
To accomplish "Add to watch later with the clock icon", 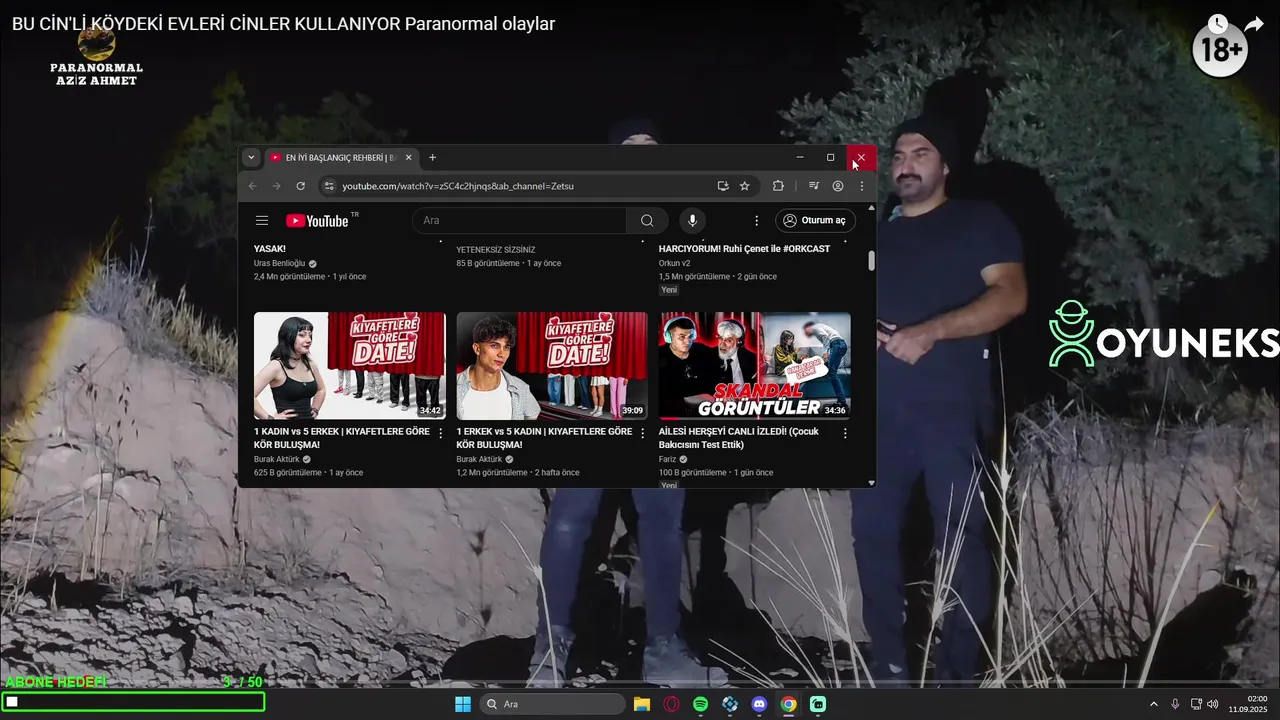I will click(1217, 24).
